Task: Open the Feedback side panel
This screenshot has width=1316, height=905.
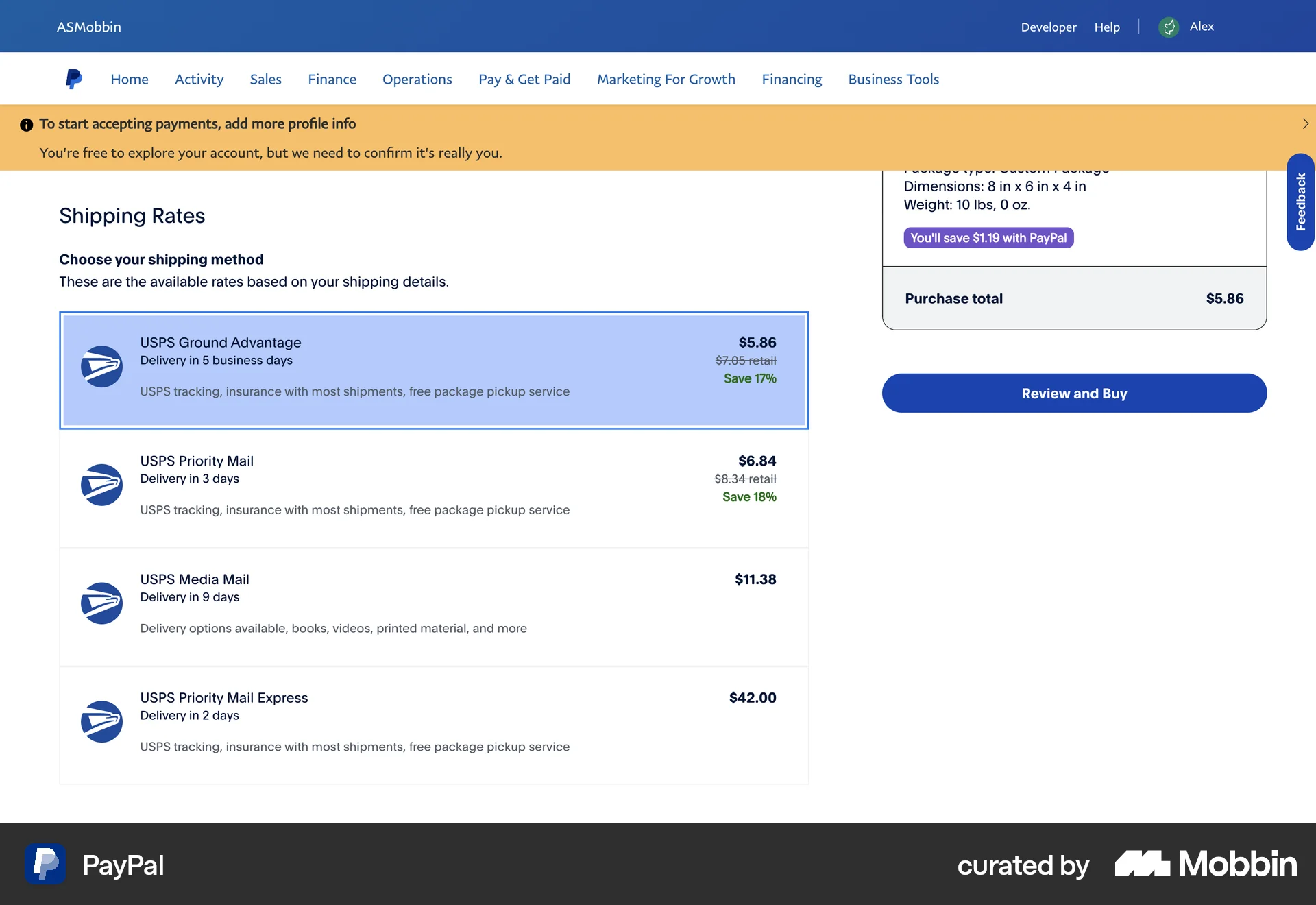Action: pyautogui.click(x=1300, y=202)
